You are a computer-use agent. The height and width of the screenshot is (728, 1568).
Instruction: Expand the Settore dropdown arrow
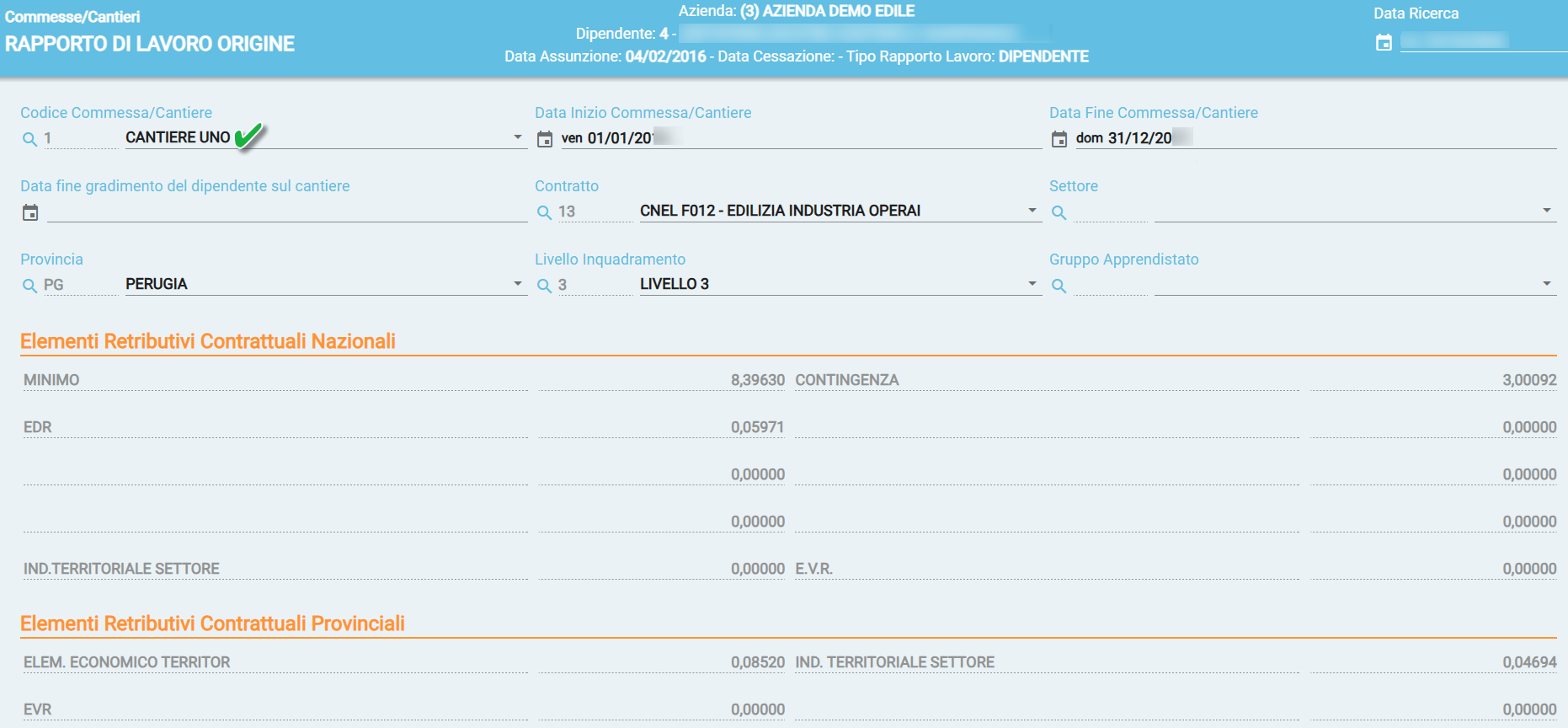pyautogui.click(x=1547, y=211)
